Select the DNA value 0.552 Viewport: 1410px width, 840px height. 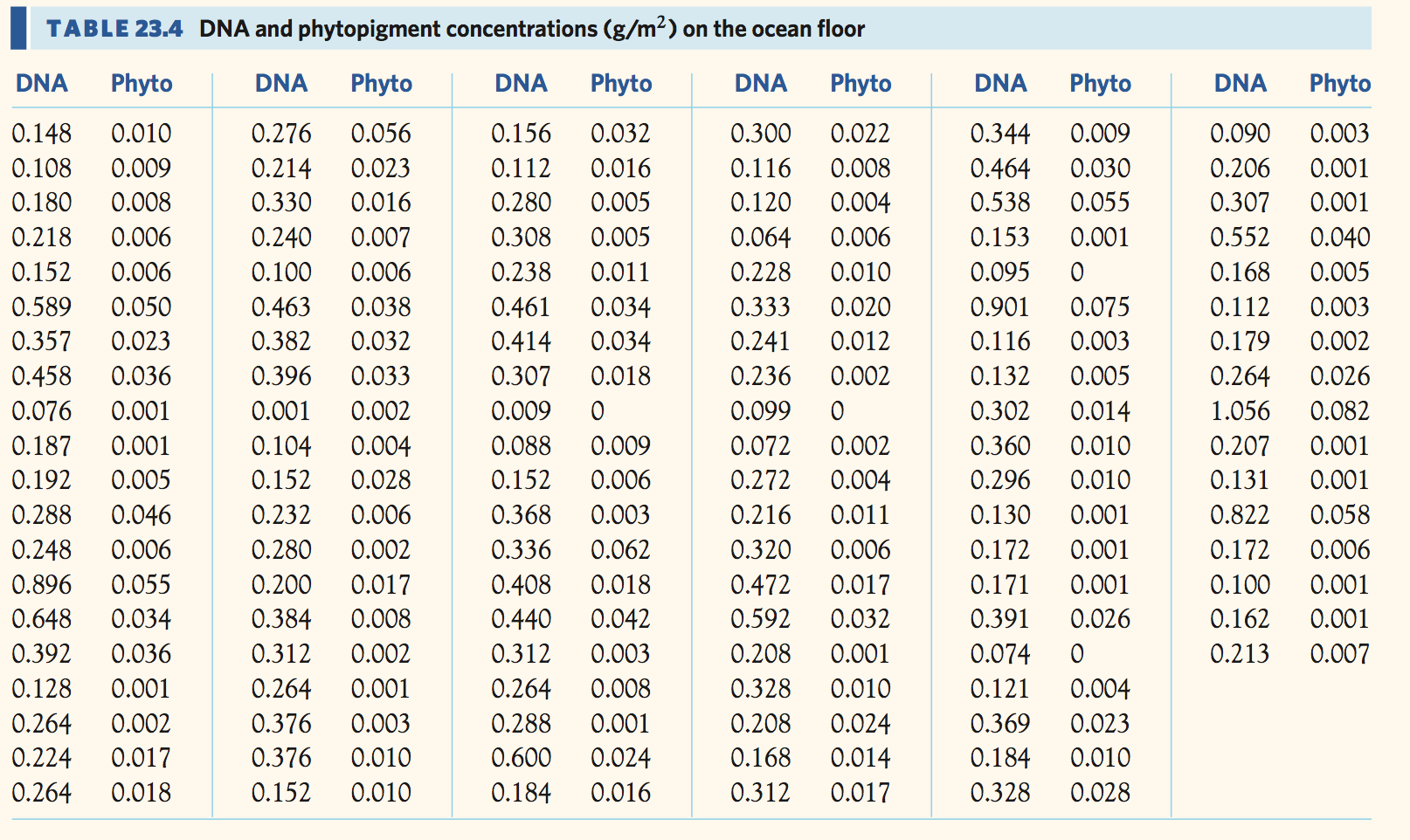click(x=1239, y=238)
